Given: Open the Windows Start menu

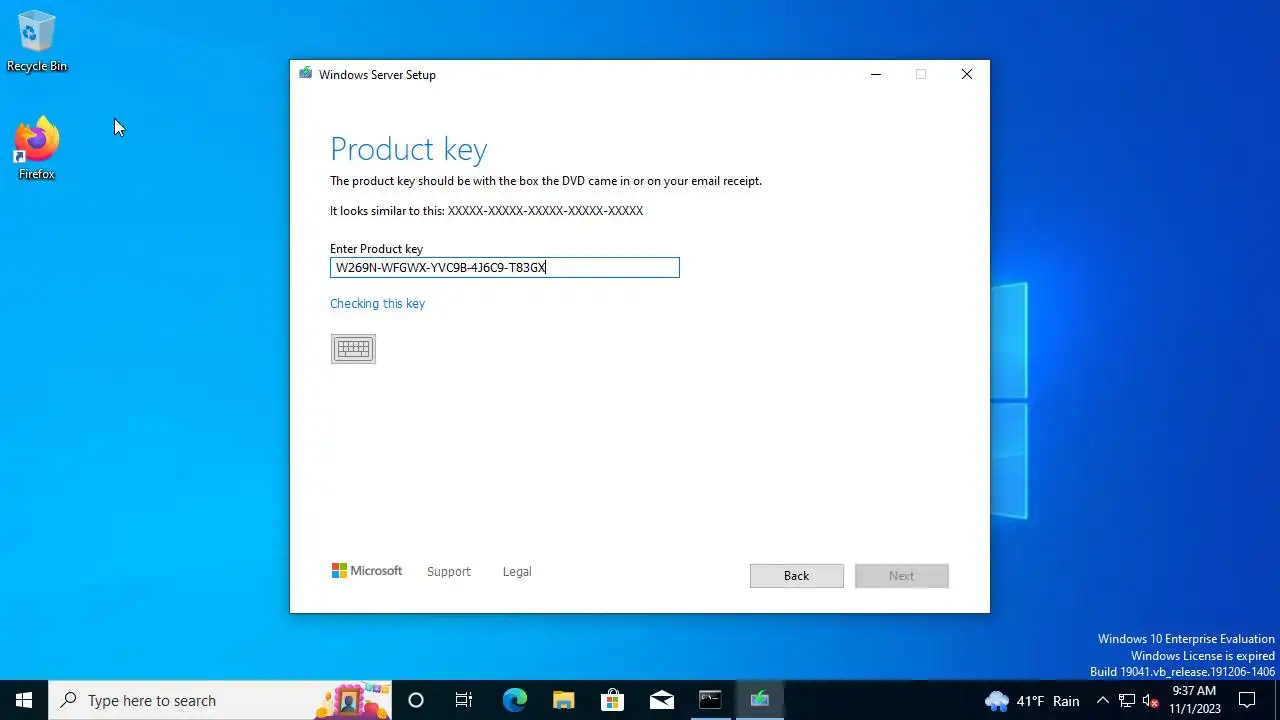Looking at the screenshot, I should (24, 700).
